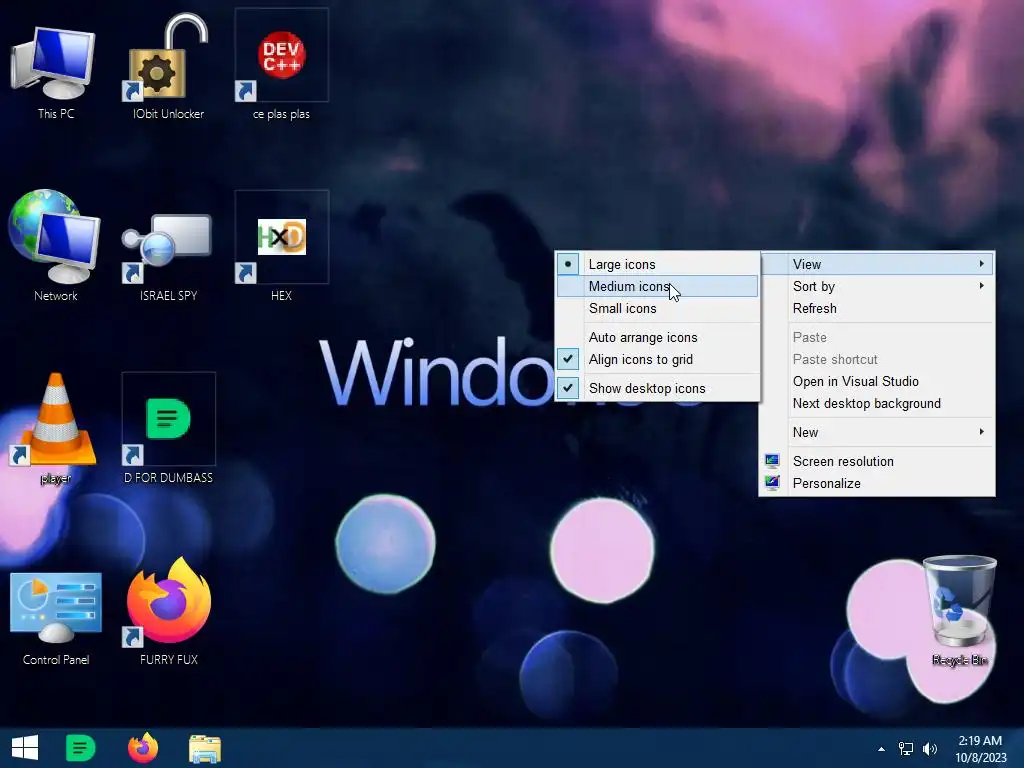
Task: Launch Firefox from the taskbar
Action: coord(142,748)
